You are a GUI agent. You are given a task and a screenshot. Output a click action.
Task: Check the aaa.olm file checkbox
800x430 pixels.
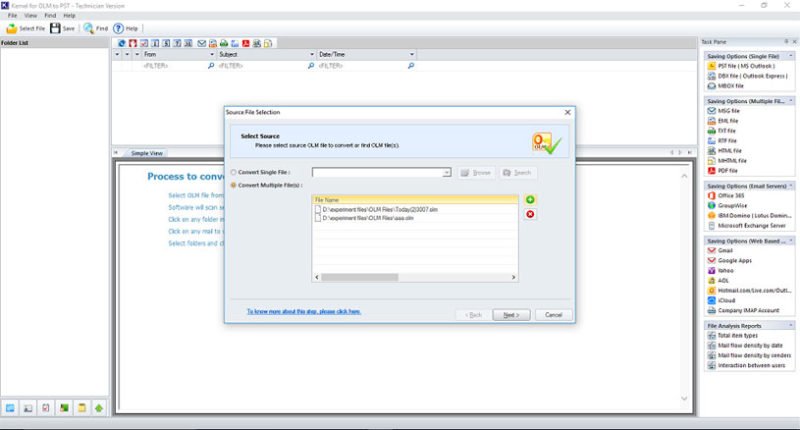318,218
